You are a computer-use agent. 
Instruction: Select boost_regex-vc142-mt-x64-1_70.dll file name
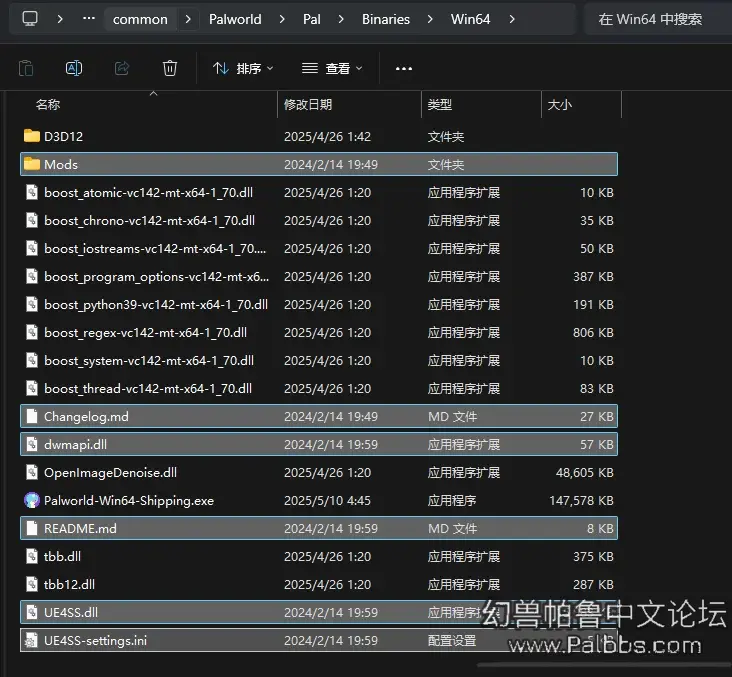pos(145,332)
